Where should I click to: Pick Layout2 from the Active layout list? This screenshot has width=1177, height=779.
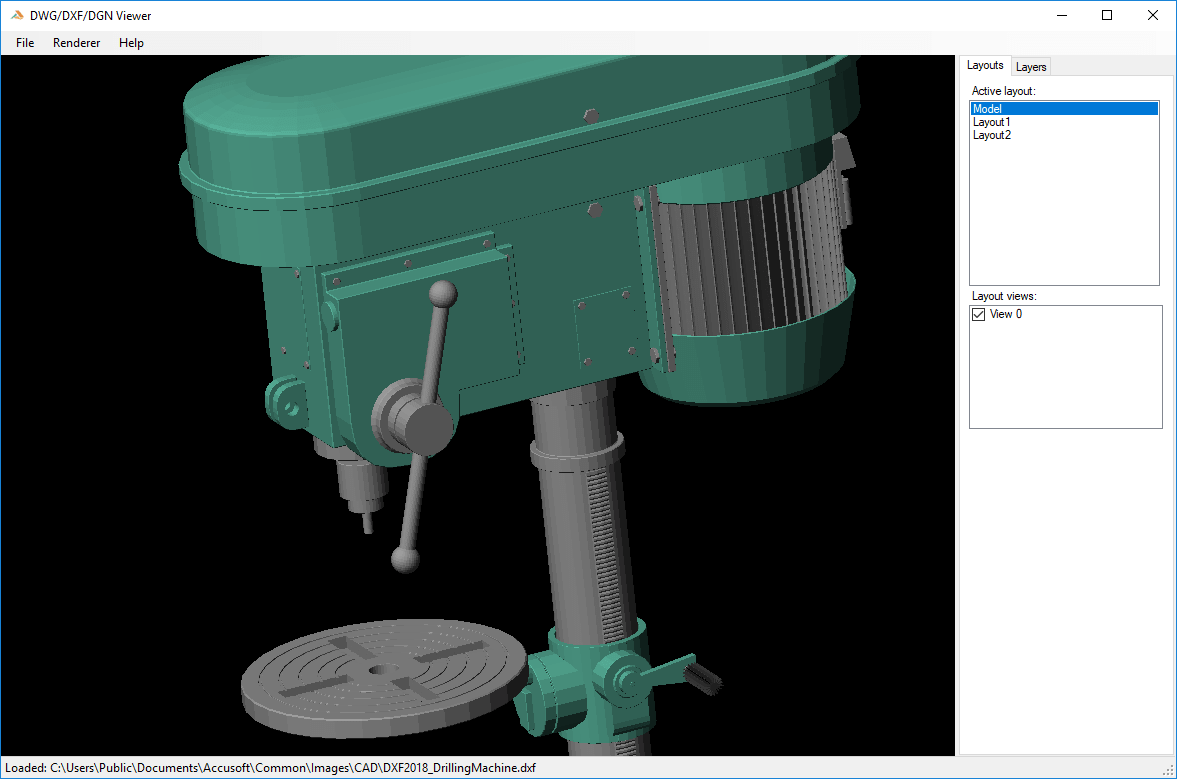tap(992, 135)
